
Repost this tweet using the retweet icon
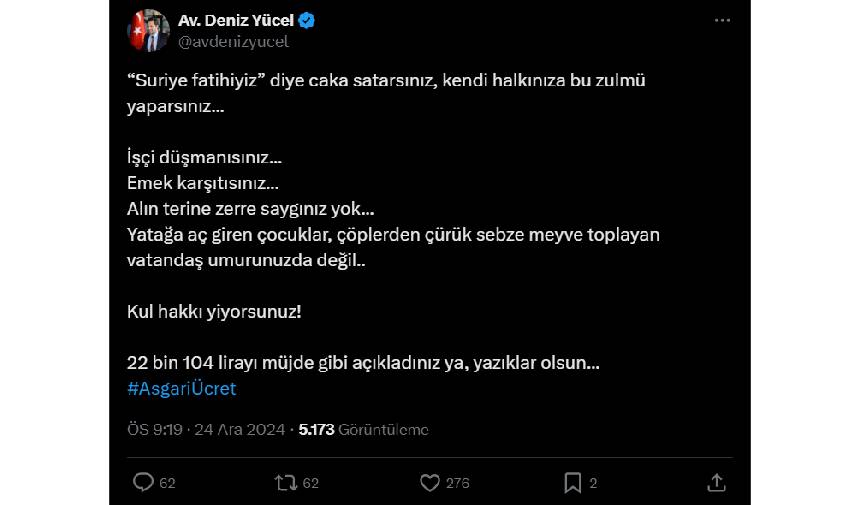286,483
